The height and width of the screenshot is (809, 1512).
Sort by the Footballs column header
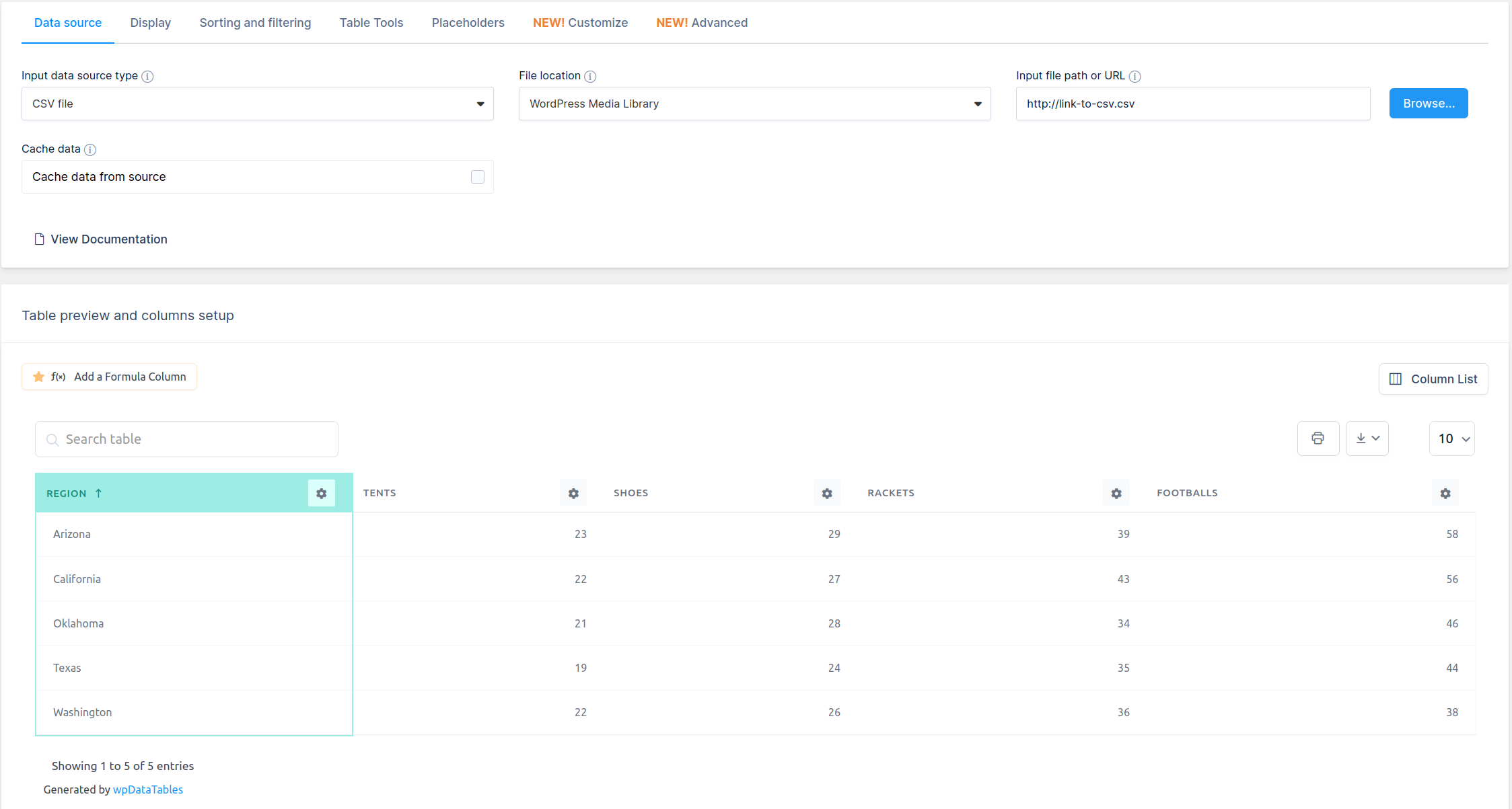pos(1187,493)
